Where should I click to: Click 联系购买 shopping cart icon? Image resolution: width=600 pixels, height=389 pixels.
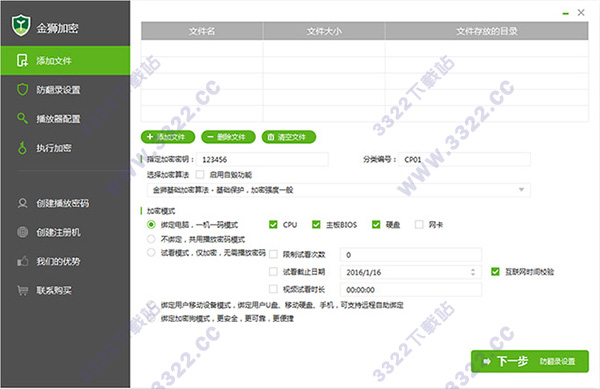(23, 290)
